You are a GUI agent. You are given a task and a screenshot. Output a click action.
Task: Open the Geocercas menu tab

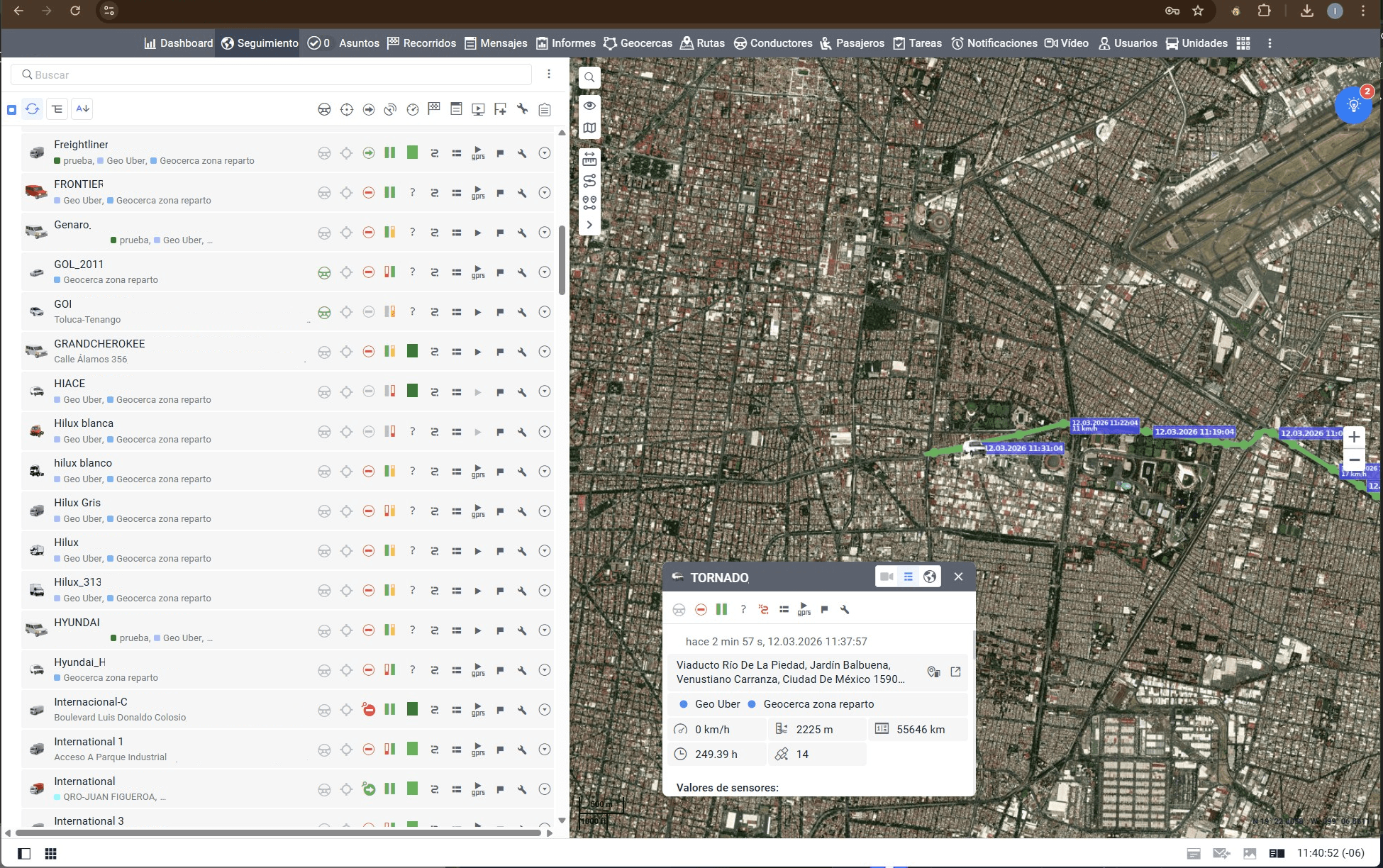click(638, 43)
